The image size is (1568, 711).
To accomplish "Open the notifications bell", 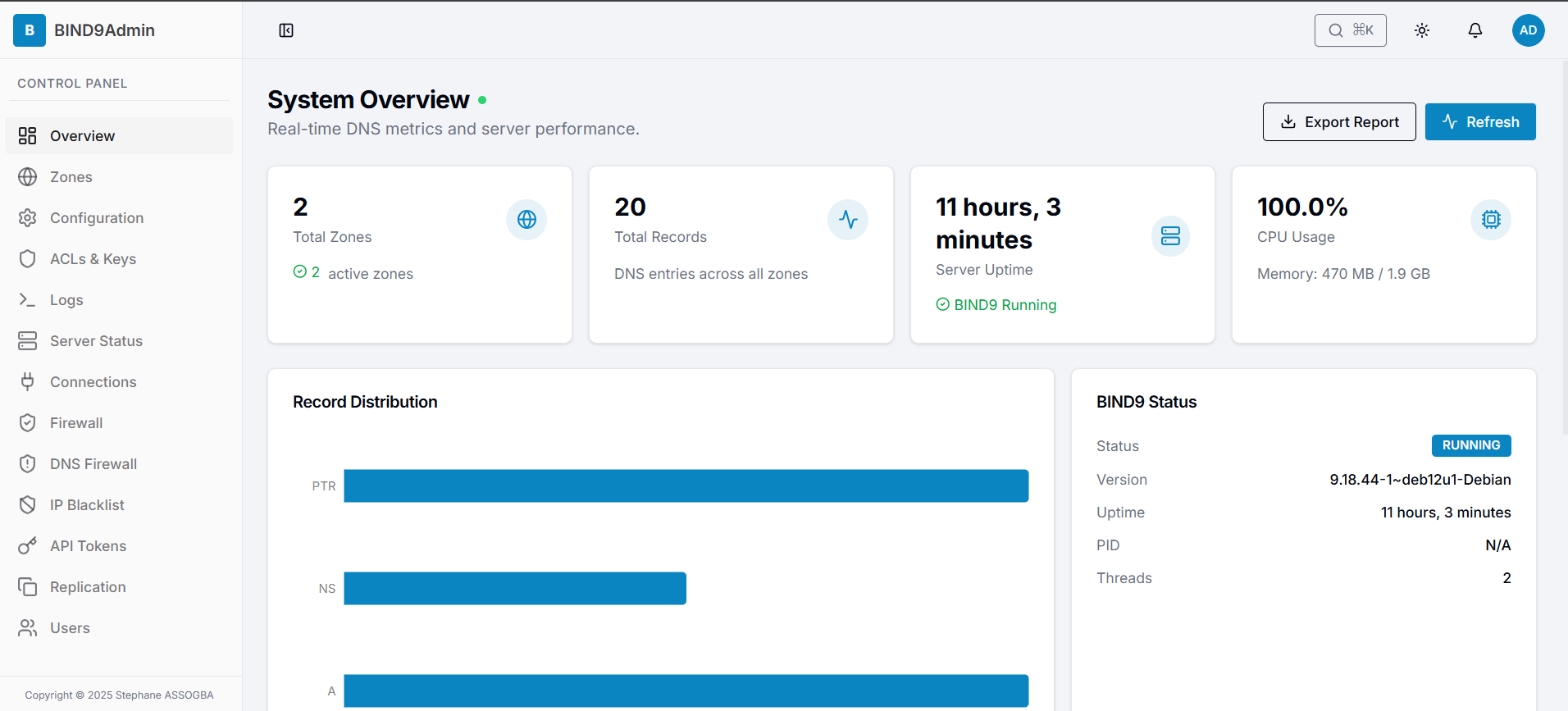I will 1475,30.
